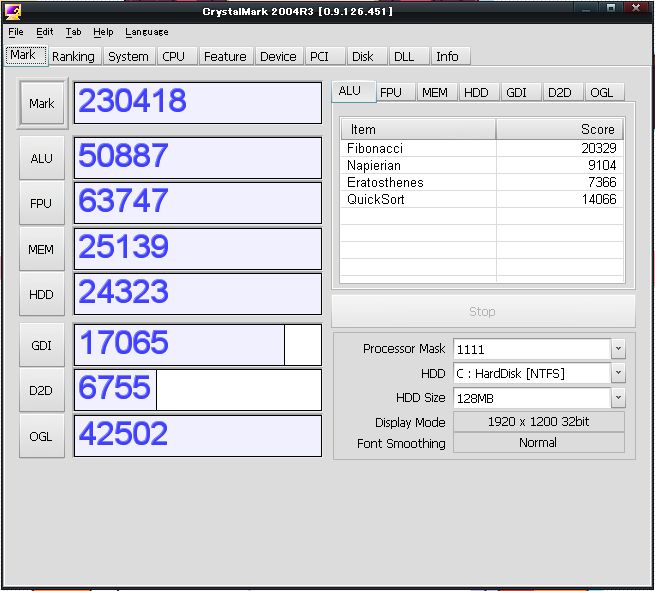Click the HDD field C : HardDisk [NTFS]
This screenshot has width=655, height=591.
(532, 373)
